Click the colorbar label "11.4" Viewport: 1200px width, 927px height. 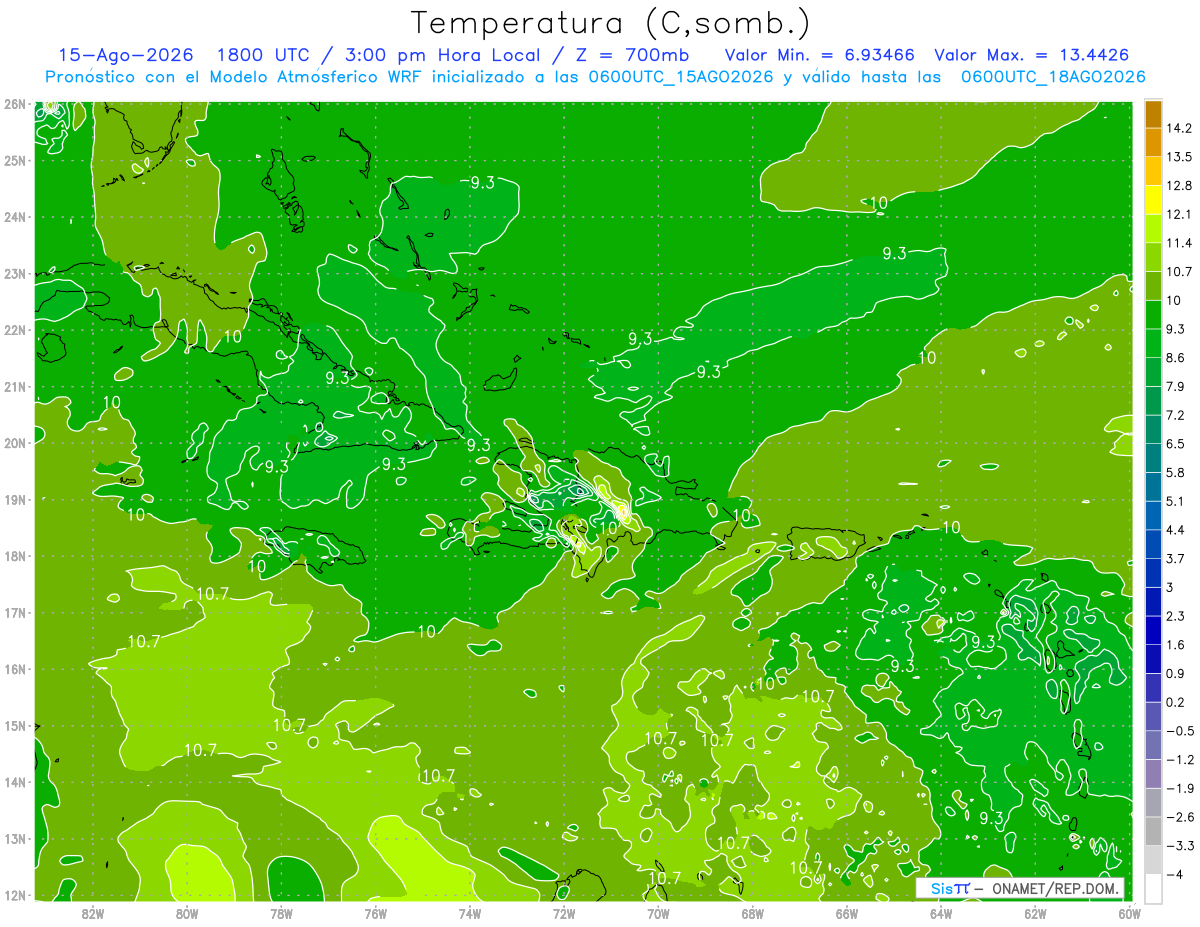tap(1180, 243)
